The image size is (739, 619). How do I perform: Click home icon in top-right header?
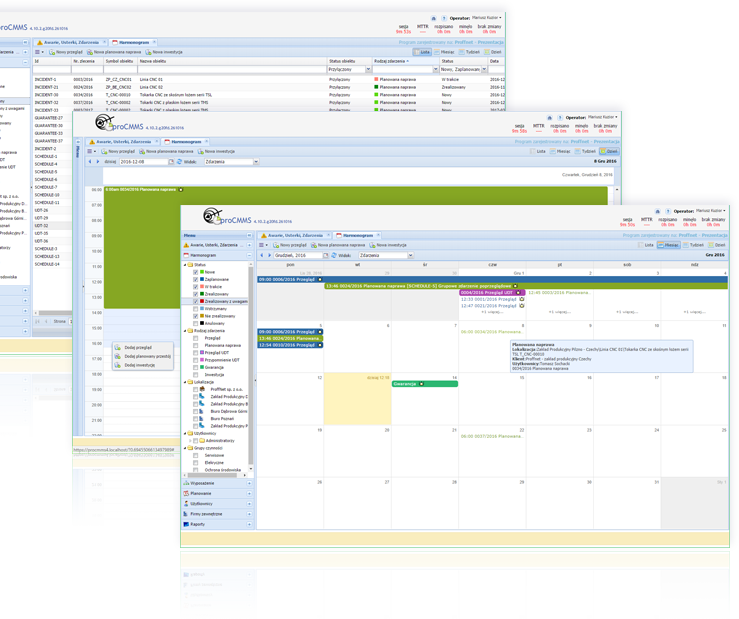click(x=657, y=212)
